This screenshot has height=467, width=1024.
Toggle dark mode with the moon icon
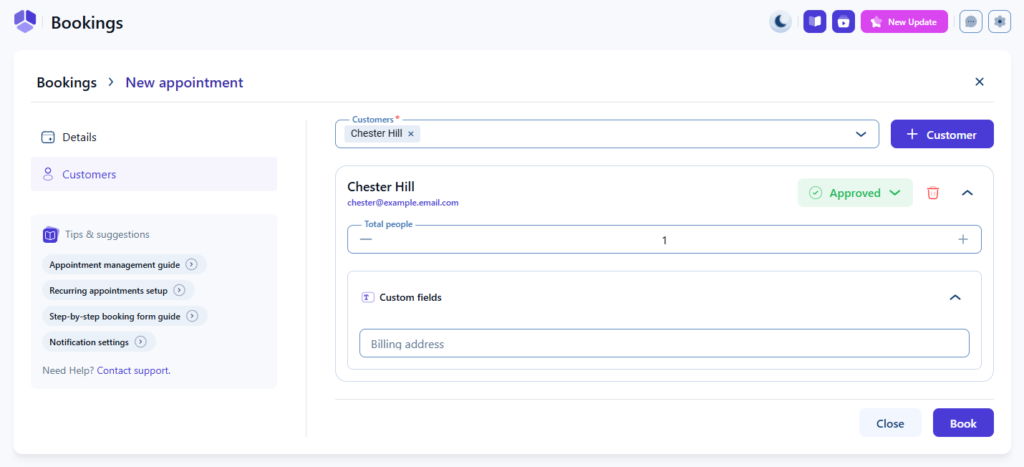780,21
